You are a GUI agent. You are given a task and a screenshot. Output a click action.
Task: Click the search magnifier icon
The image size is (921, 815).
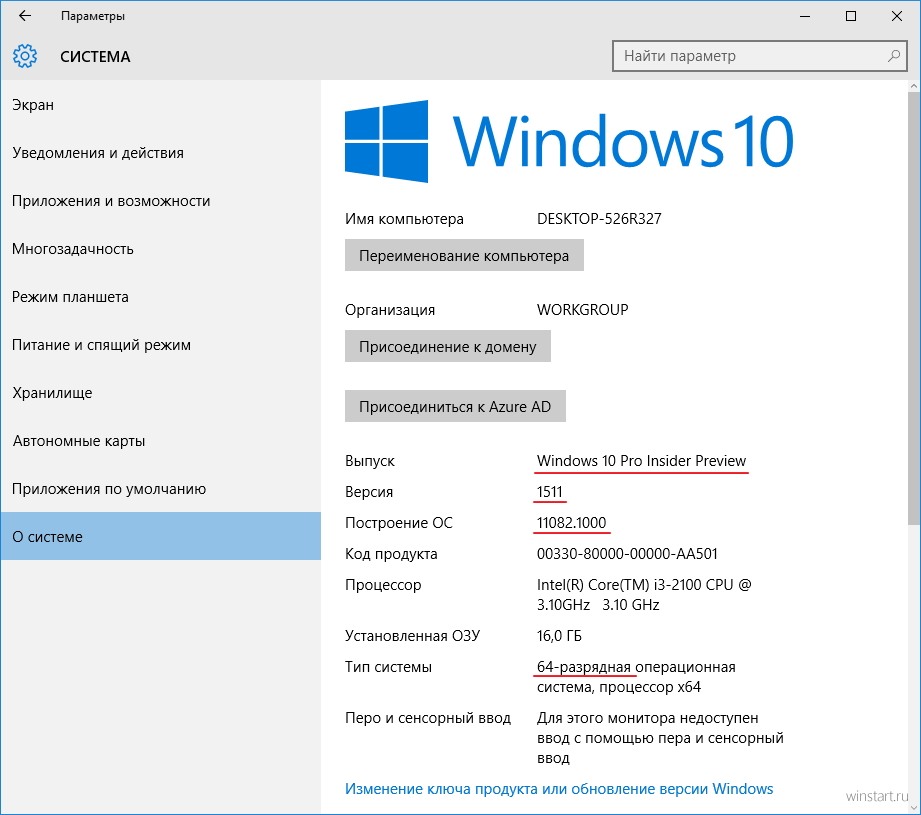893,56
